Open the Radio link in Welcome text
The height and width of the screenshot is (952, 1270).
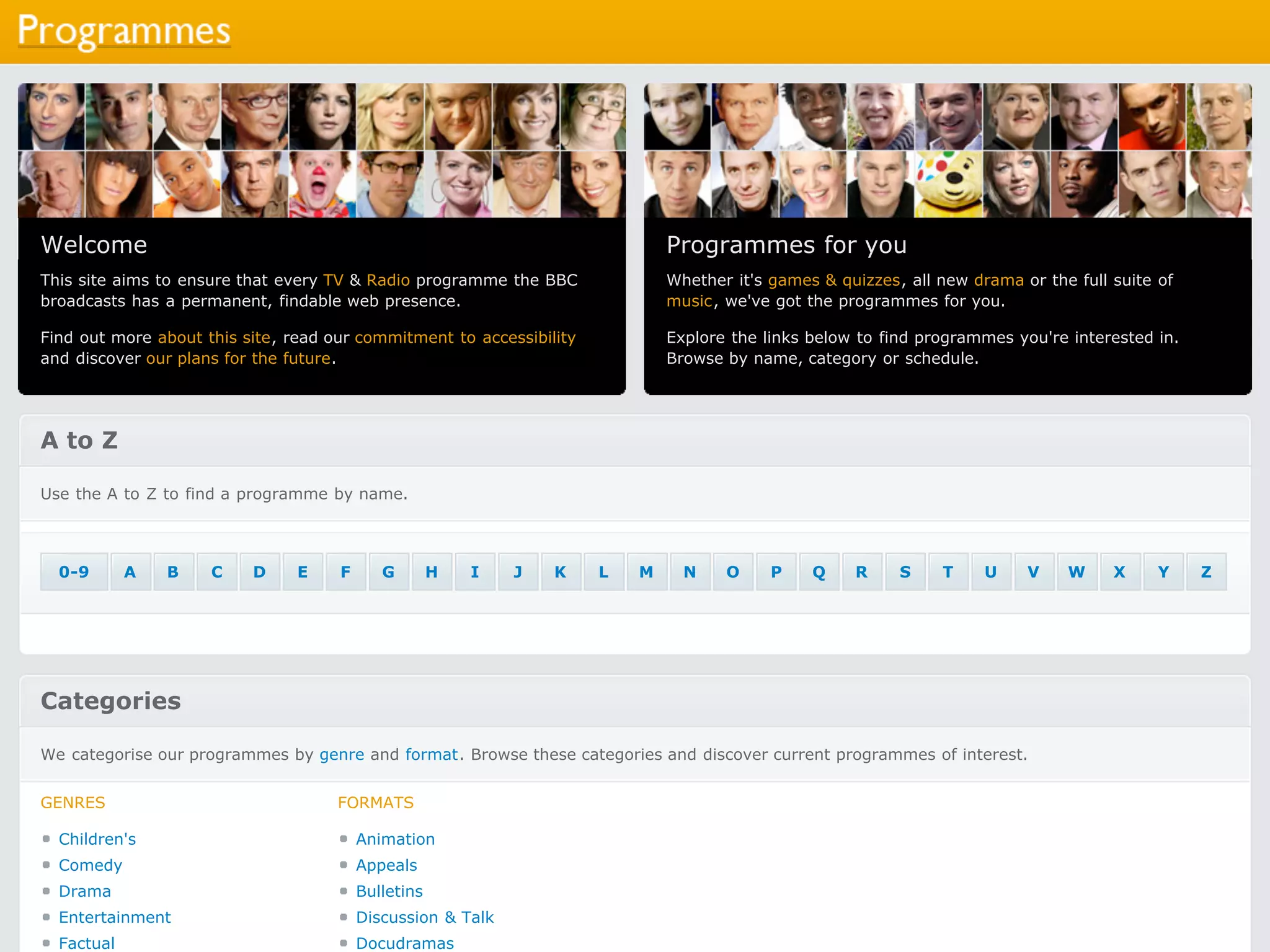pyautogui.click(x=388, y=280)
